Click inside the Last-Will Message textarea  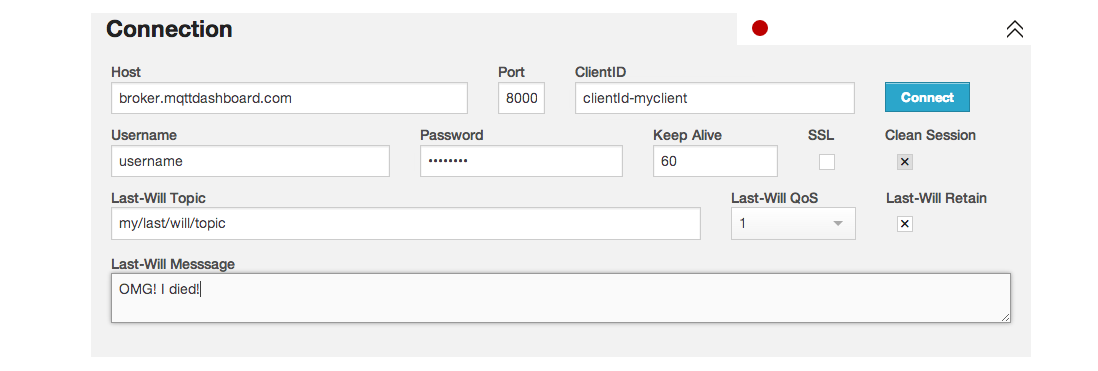pyautogui.click(x=560, y=298)
